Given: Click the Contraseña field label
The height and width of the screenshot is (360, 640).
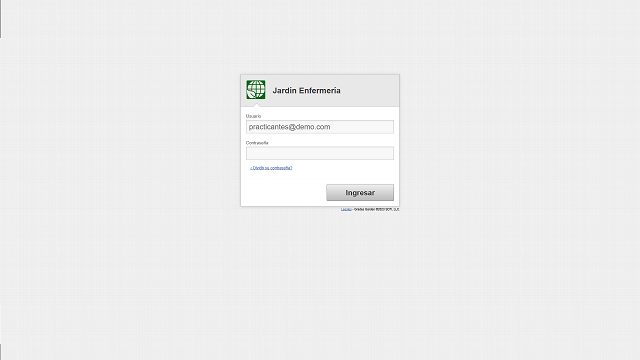Looking at the screenshot, I should point(257,143).
